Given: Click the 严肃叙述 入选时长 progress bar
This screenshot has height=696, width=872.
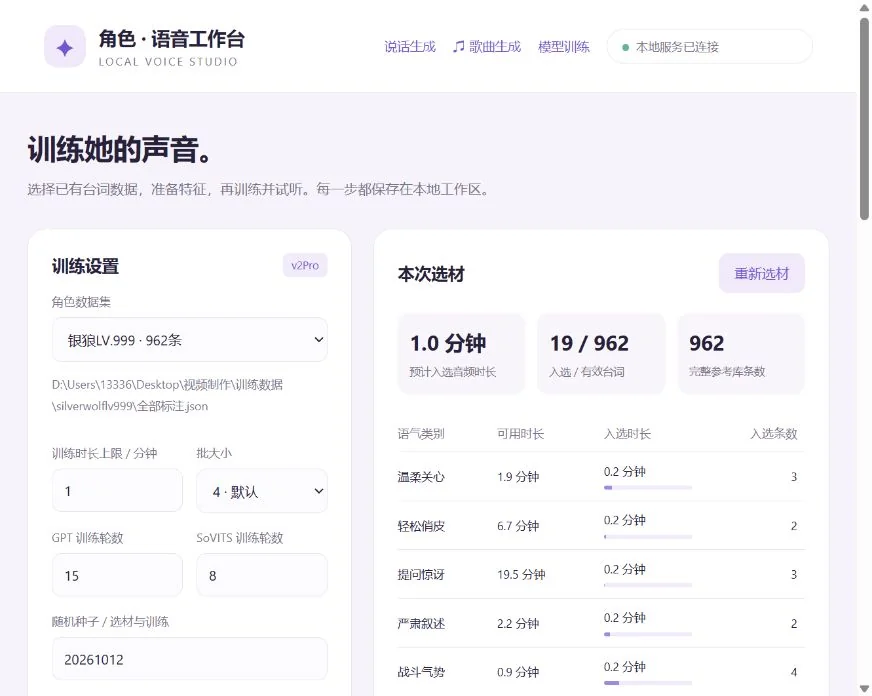Looking at the screenshot, I should (648, 634).
